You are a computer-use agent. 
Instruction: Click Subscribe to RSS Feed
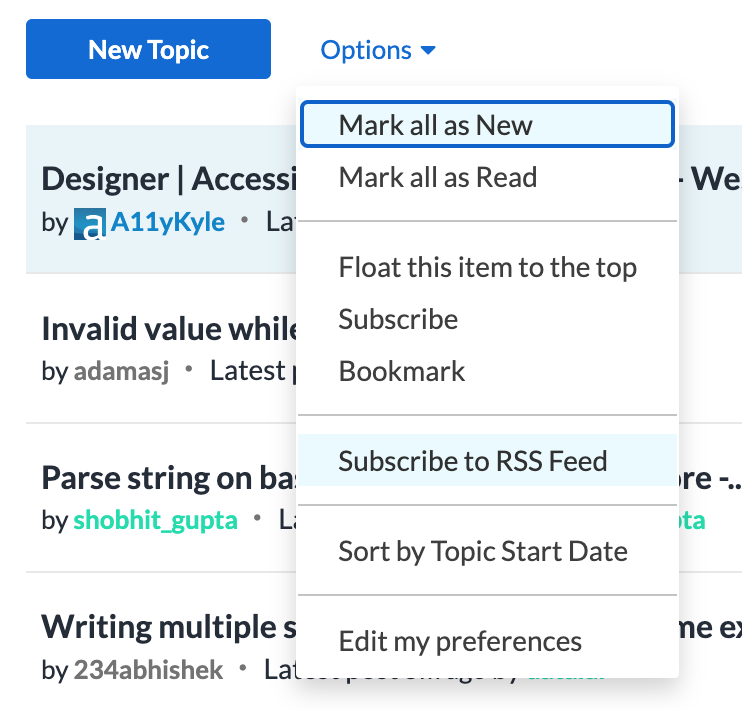[473, 462]
